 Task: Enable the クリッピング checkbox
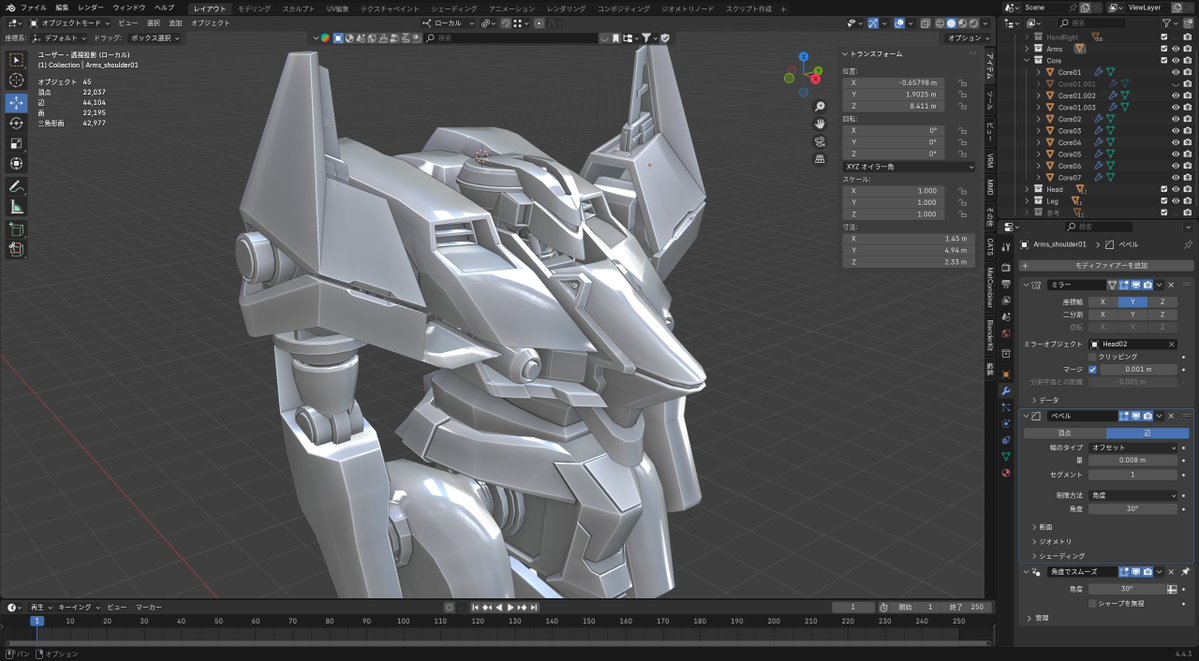coord(1092,357)
